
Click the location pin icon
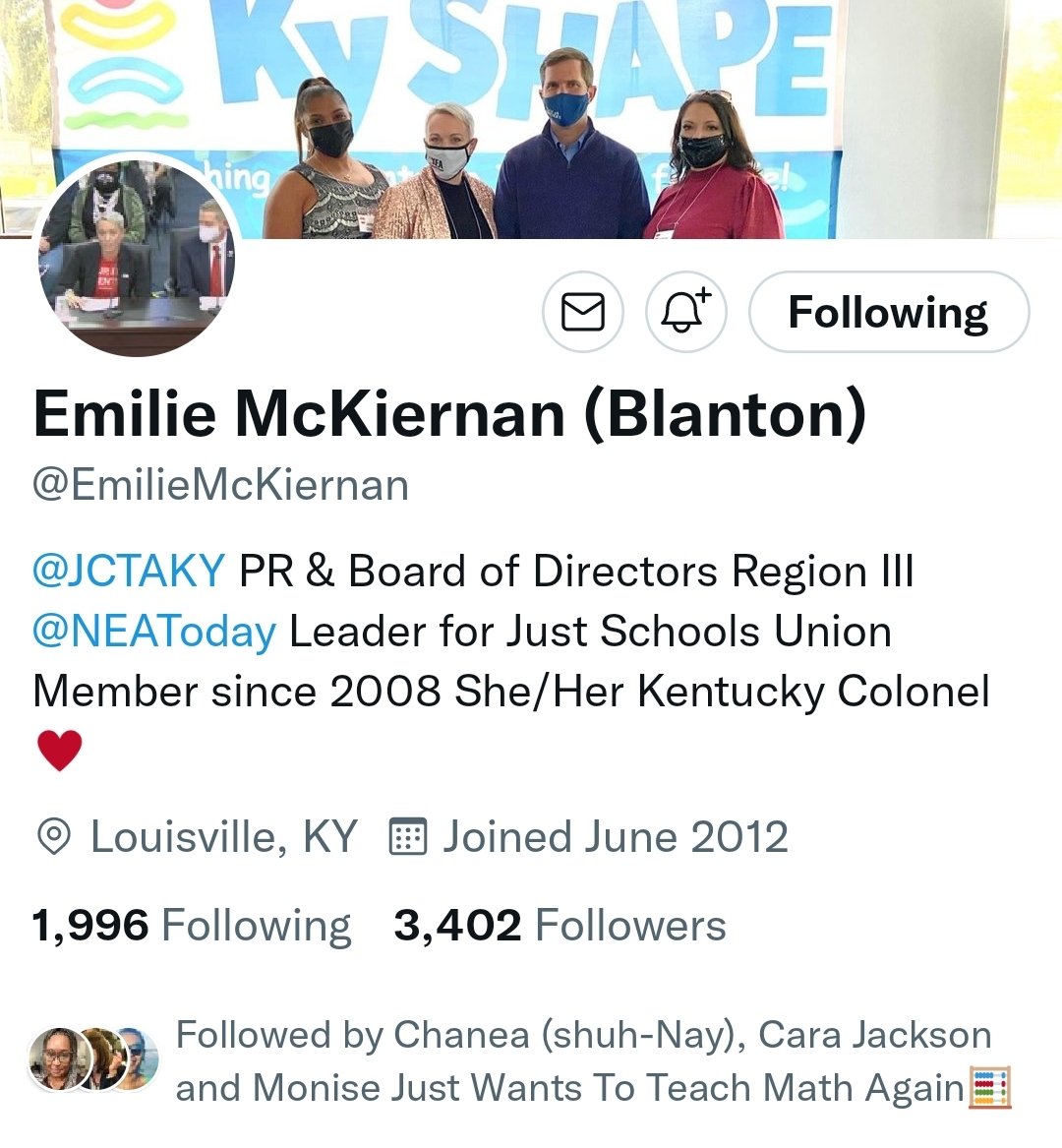pos(53,837)
